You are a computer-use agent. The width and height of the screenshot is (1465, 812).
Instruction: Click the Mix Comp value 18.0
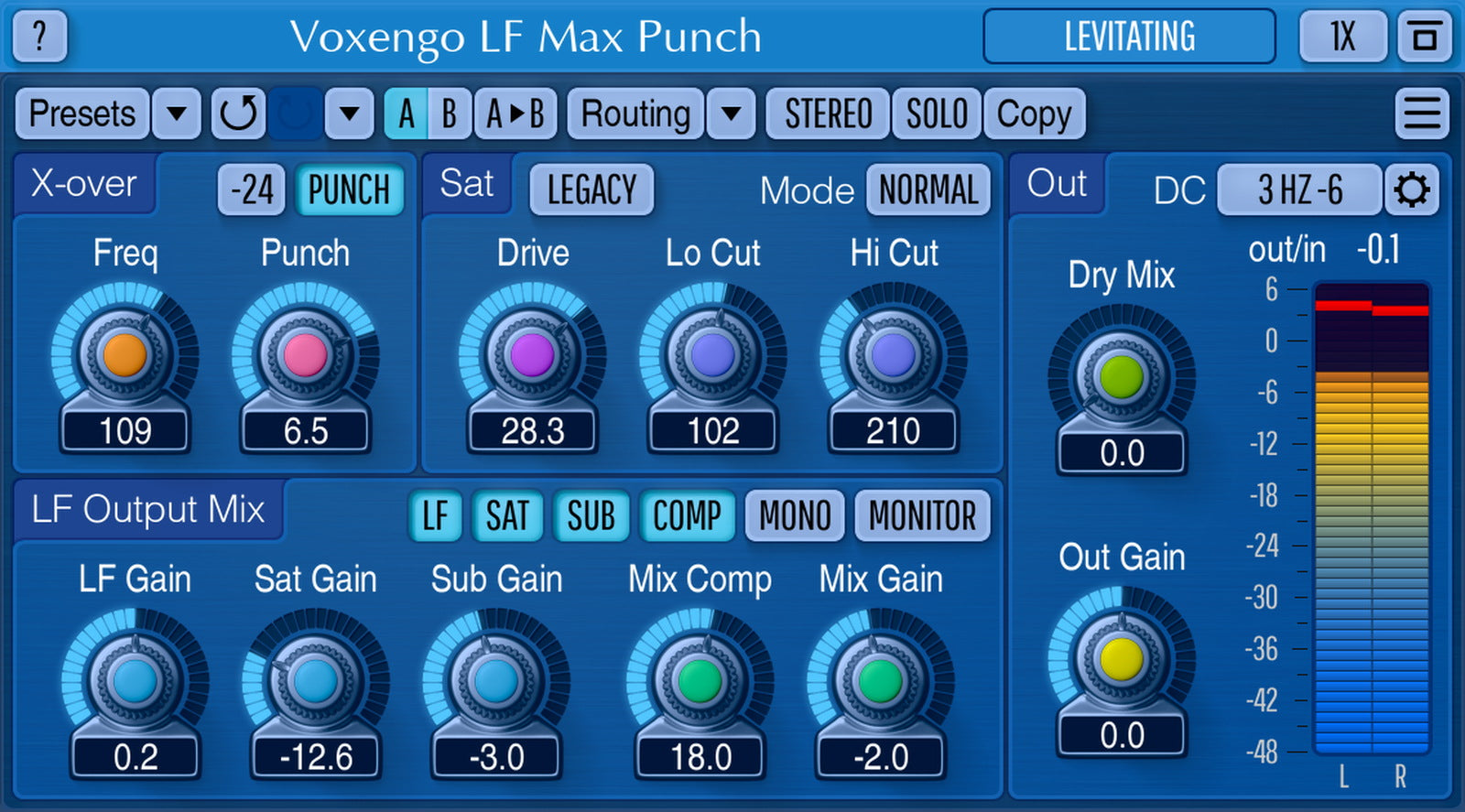(700, 757)
